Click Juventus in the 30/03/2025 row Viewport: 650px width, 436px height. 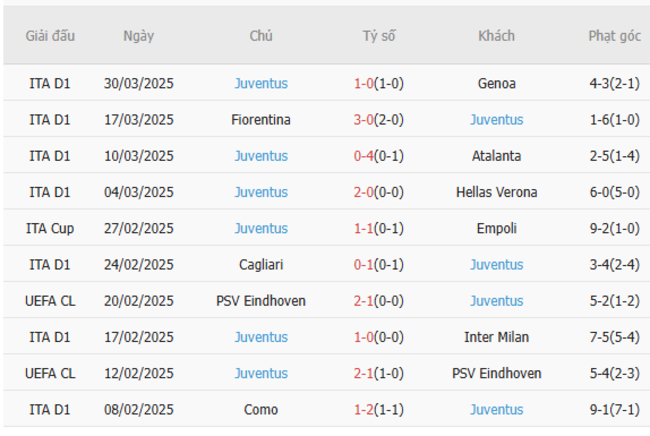tap(261, 84)
